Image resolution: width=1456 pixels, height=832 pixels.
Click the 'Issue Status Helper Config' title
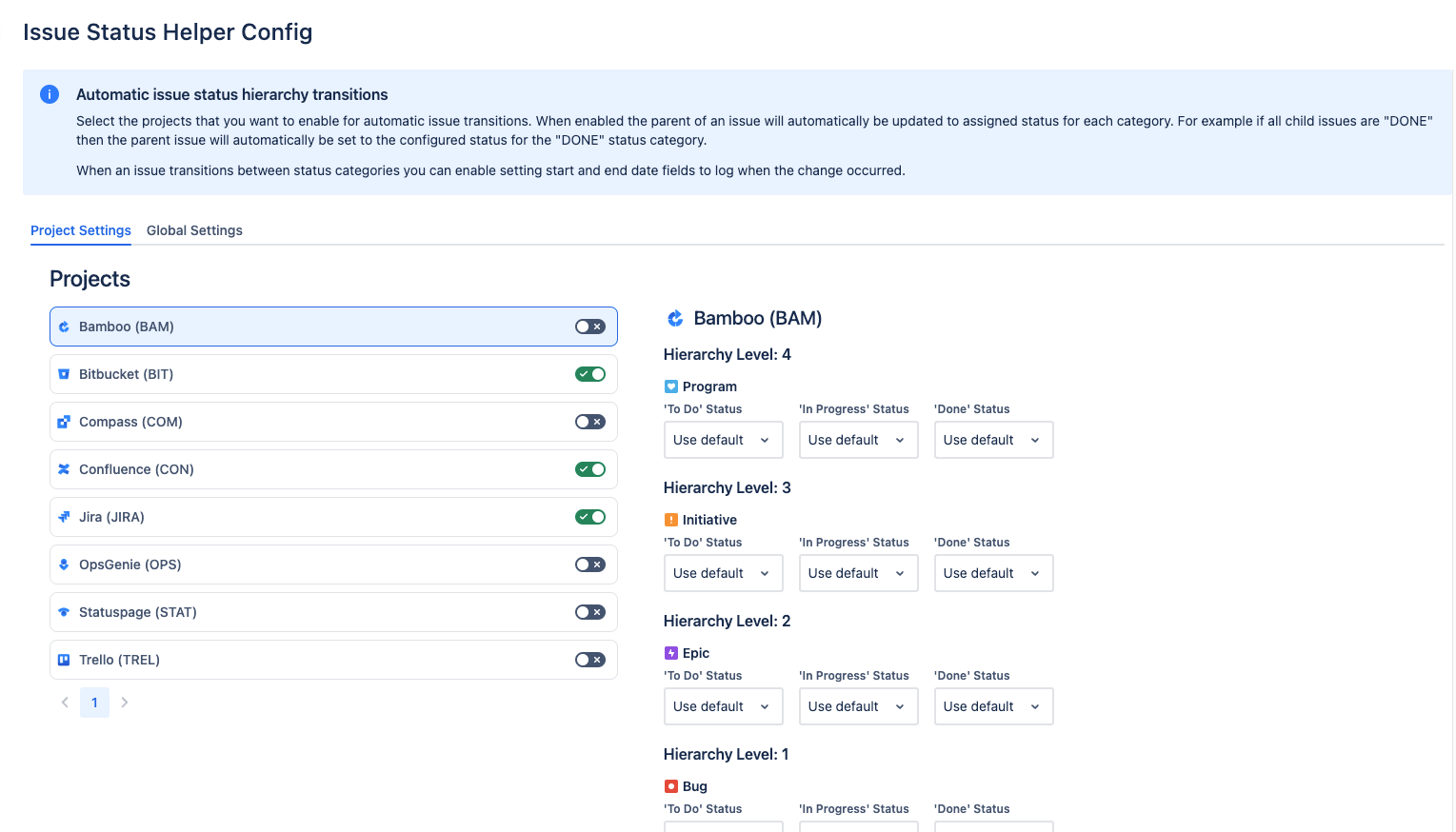pyautogui.click(x=168, y=32)
